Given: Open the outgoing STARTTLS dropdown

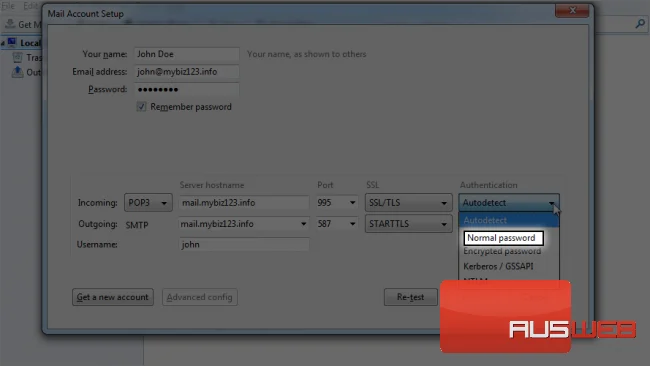Looking at the screenshot, I should tap(408, 224).
